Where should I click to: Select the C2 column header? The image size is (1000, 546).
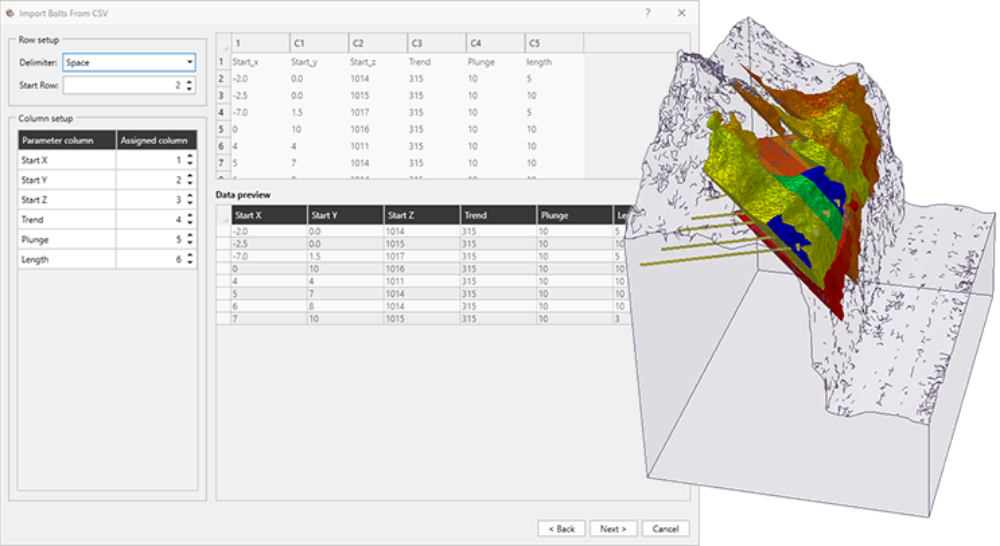click(x=378, y=43)
